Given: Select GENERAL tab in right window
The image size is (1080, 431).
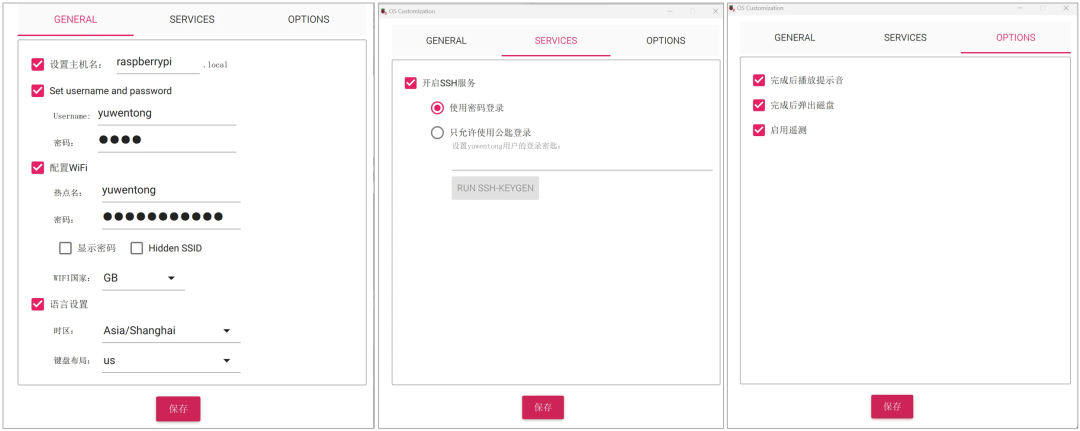Looking at the screenshot, I should pos(795,38).
